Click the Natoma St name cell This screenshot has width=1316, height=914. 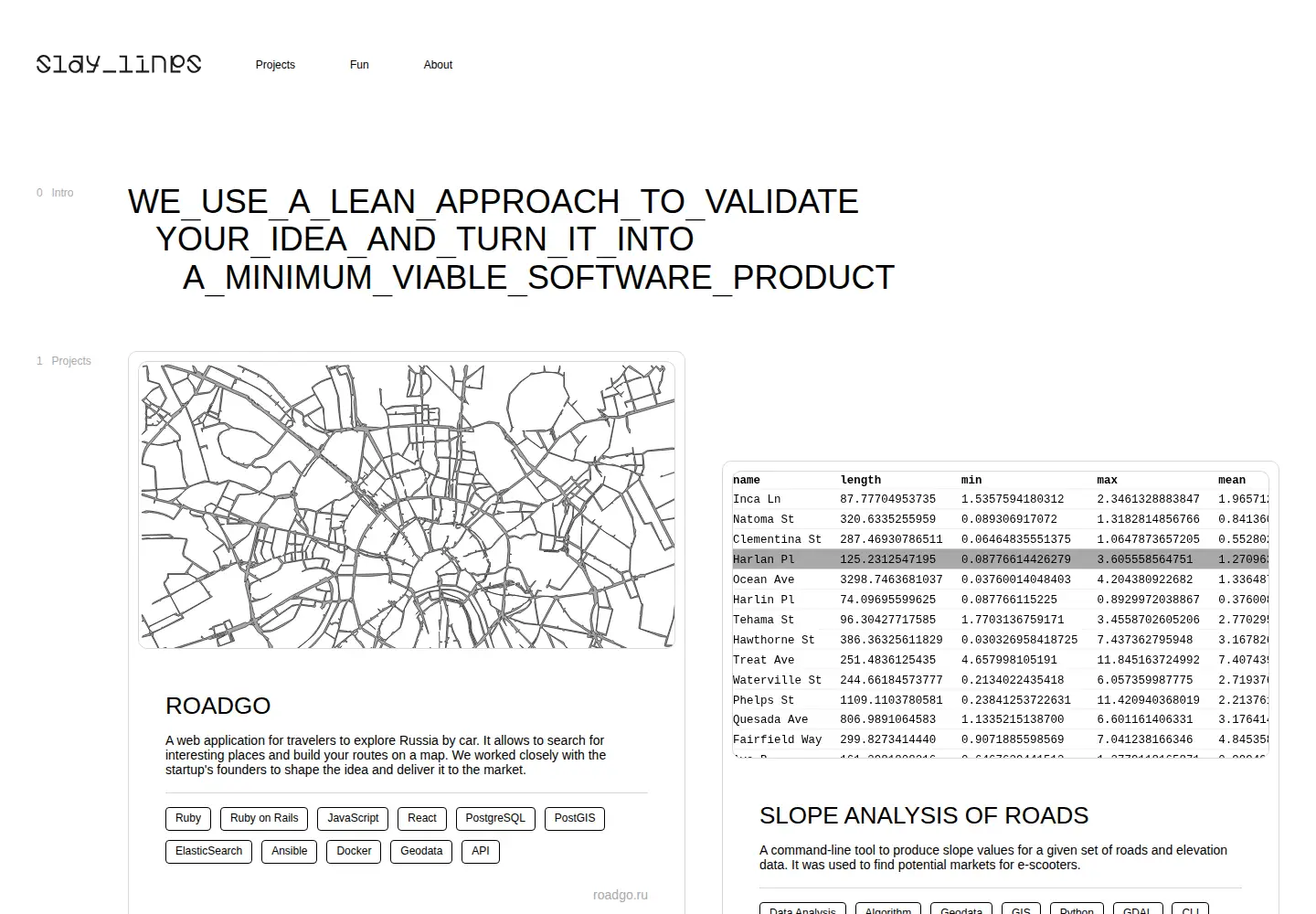tap(763, 519)
